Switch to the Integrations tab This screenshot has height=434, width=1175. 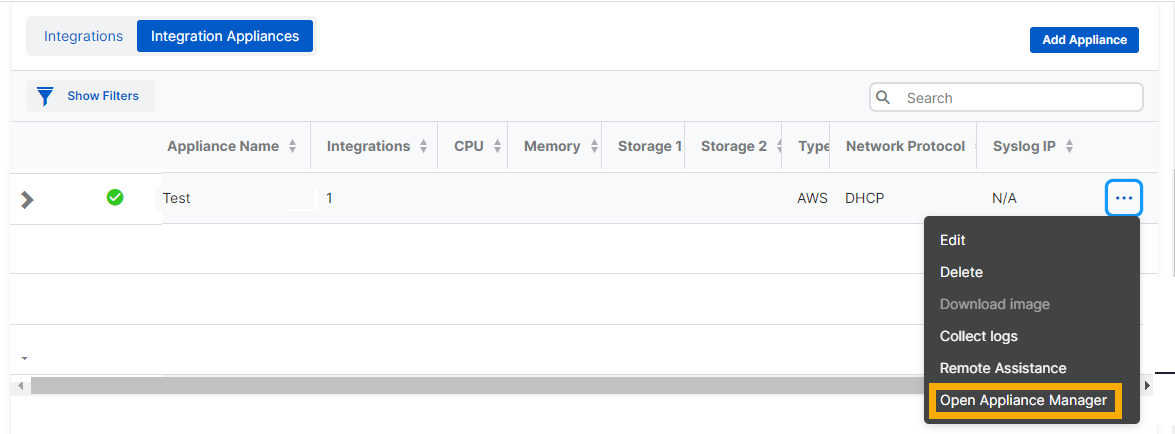pos(83,36)
